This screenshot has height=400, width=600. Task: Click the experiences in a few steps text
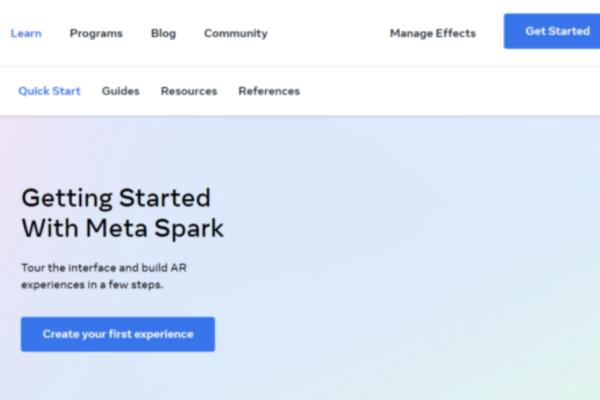point(92,285)
